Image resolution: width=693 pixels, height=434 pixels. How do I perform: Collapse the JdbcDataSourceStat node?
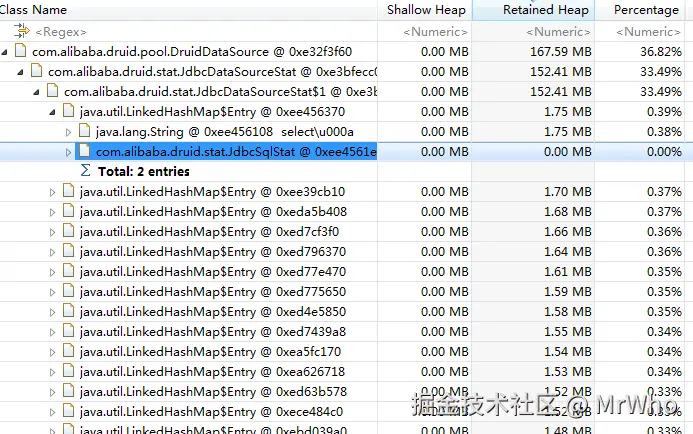[x=20, y=72]
